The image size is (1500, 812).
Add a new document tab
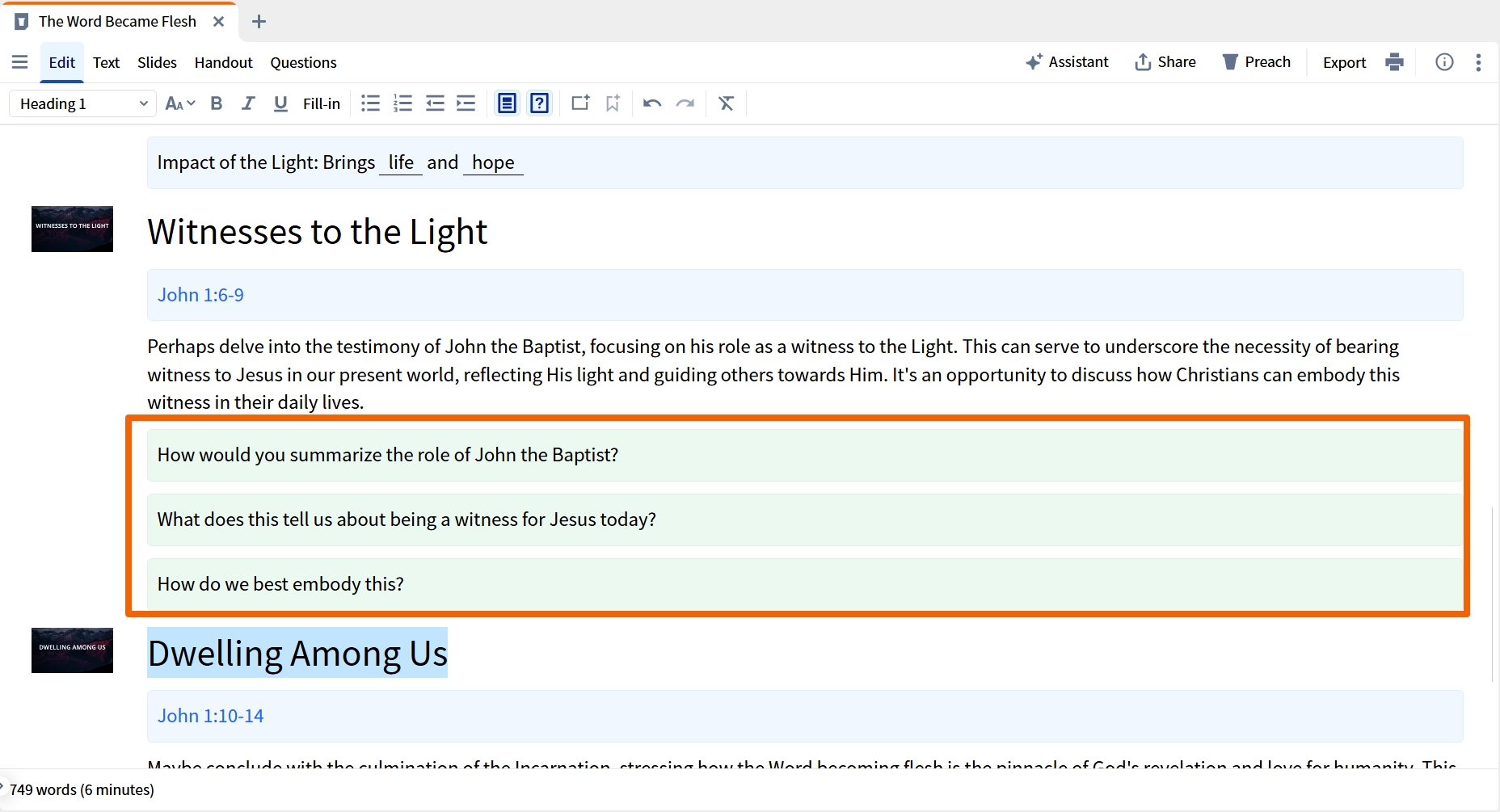coord(259,22)
